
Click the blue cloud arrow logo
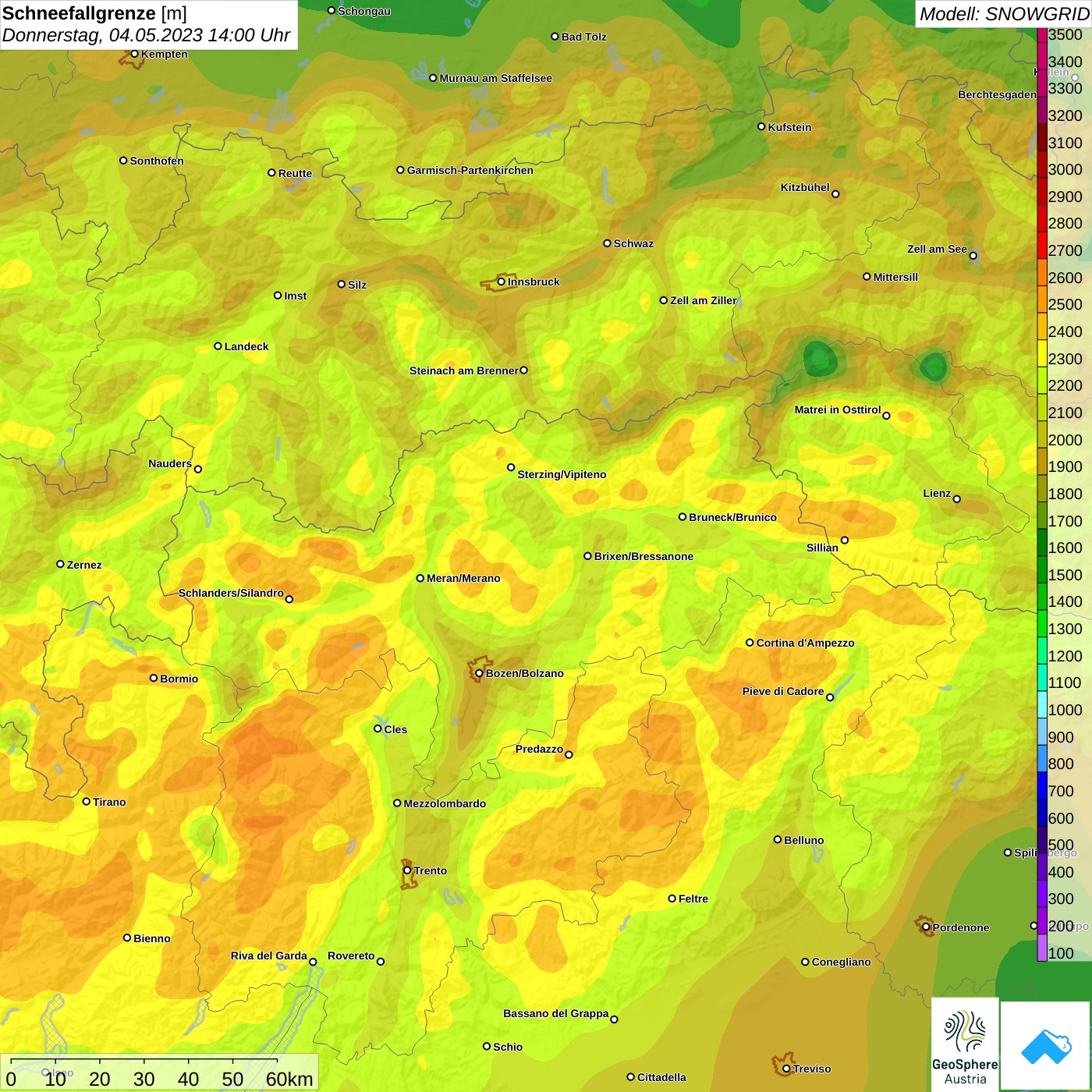[1046, 1047]
